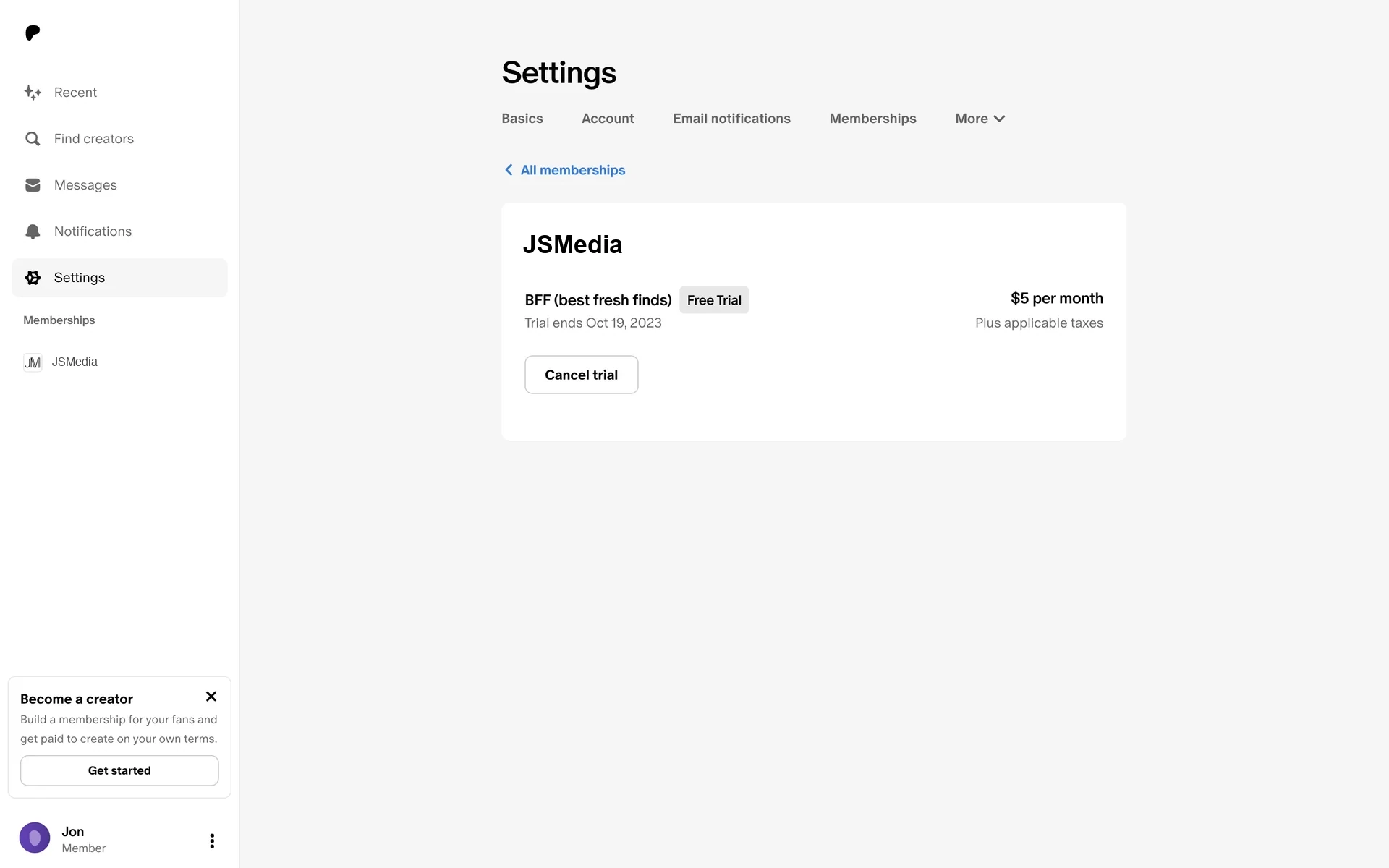Image resolution: width=1389 pixels, height=868 pixels.
Task: Click the Patreon logo icon
Action: click(x=33, y=33)
